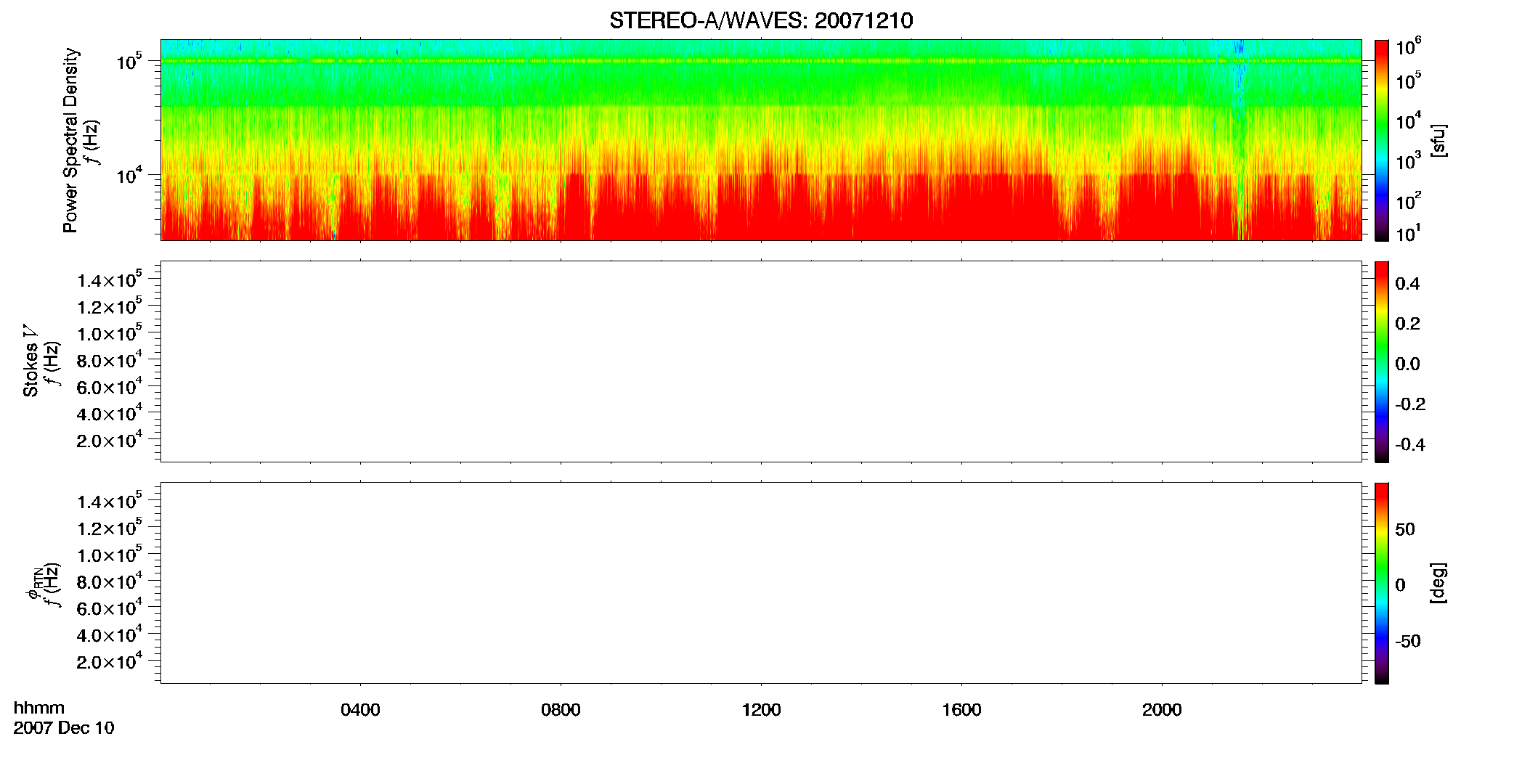Viewport: 1522px width, 784px height.
Task: Click the 10^5 frequency tick label on spectrogram
Action: pos(129,61)
